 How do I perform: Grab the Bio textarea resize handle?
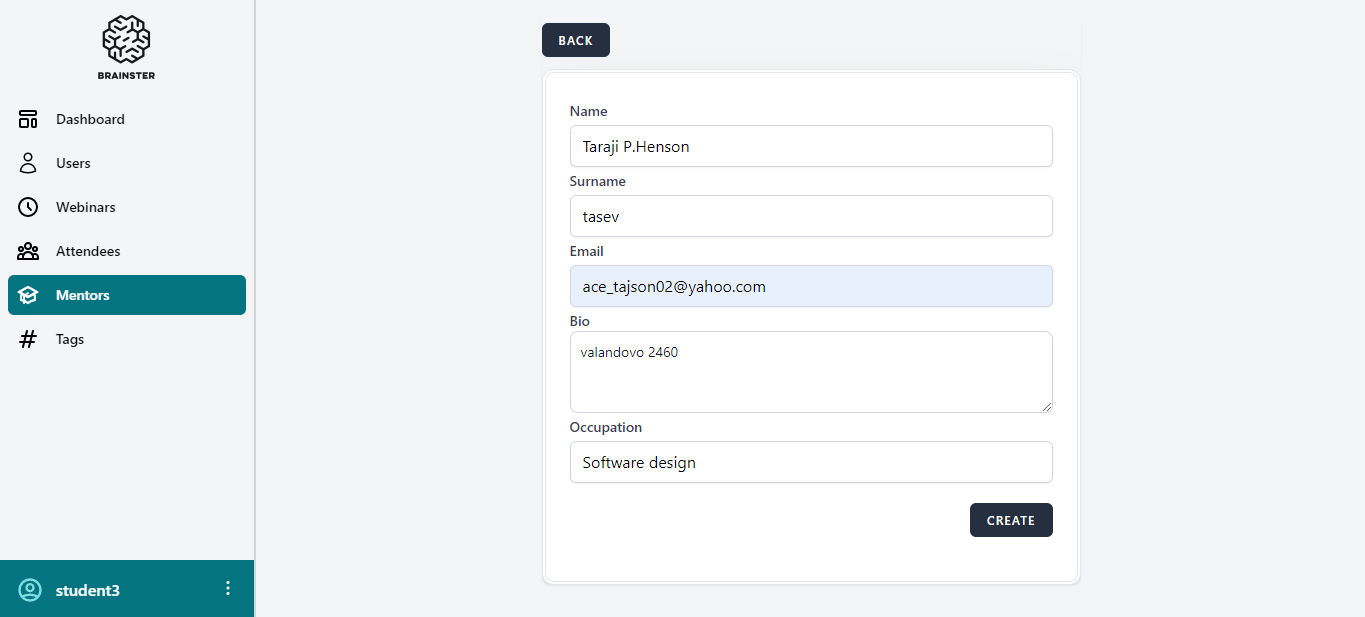pyautogui.click(x=1046, y=406)
